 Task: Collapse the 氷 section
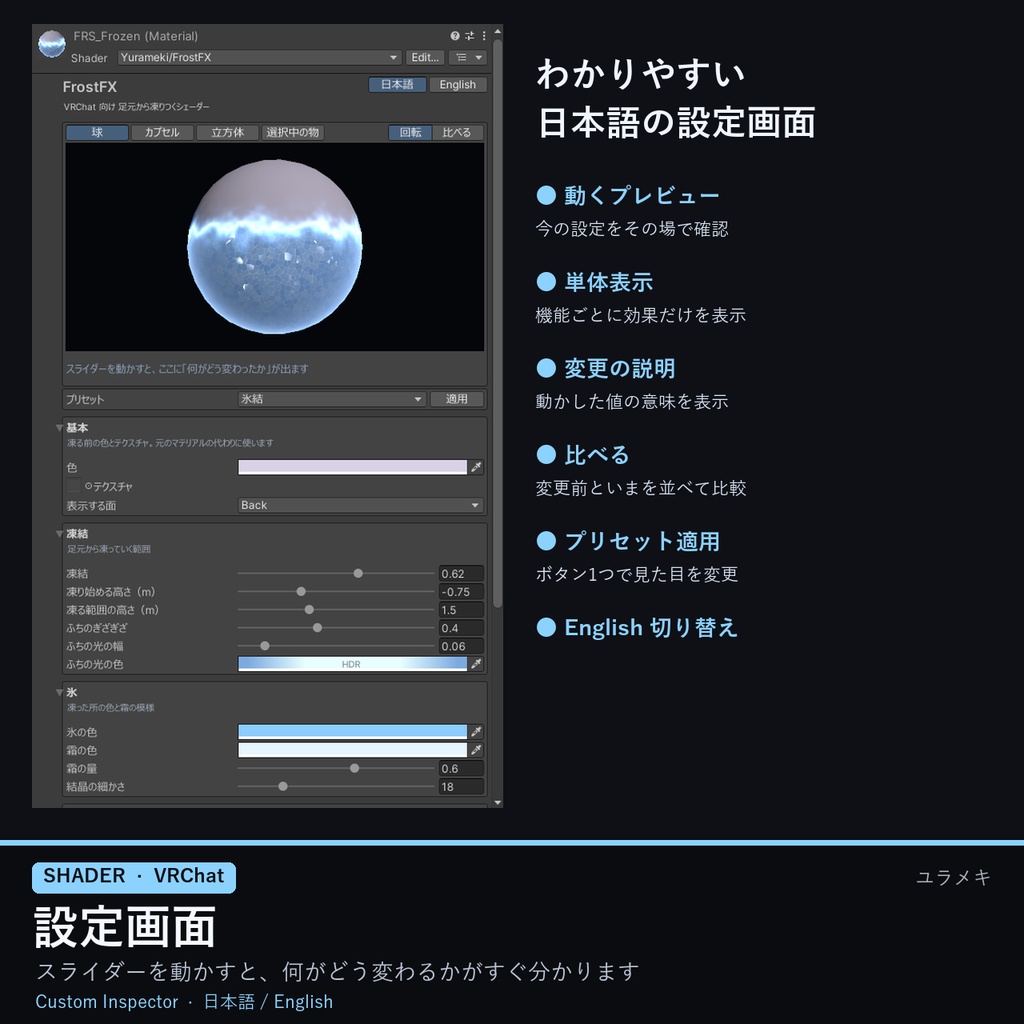click(x=59, y=693)
